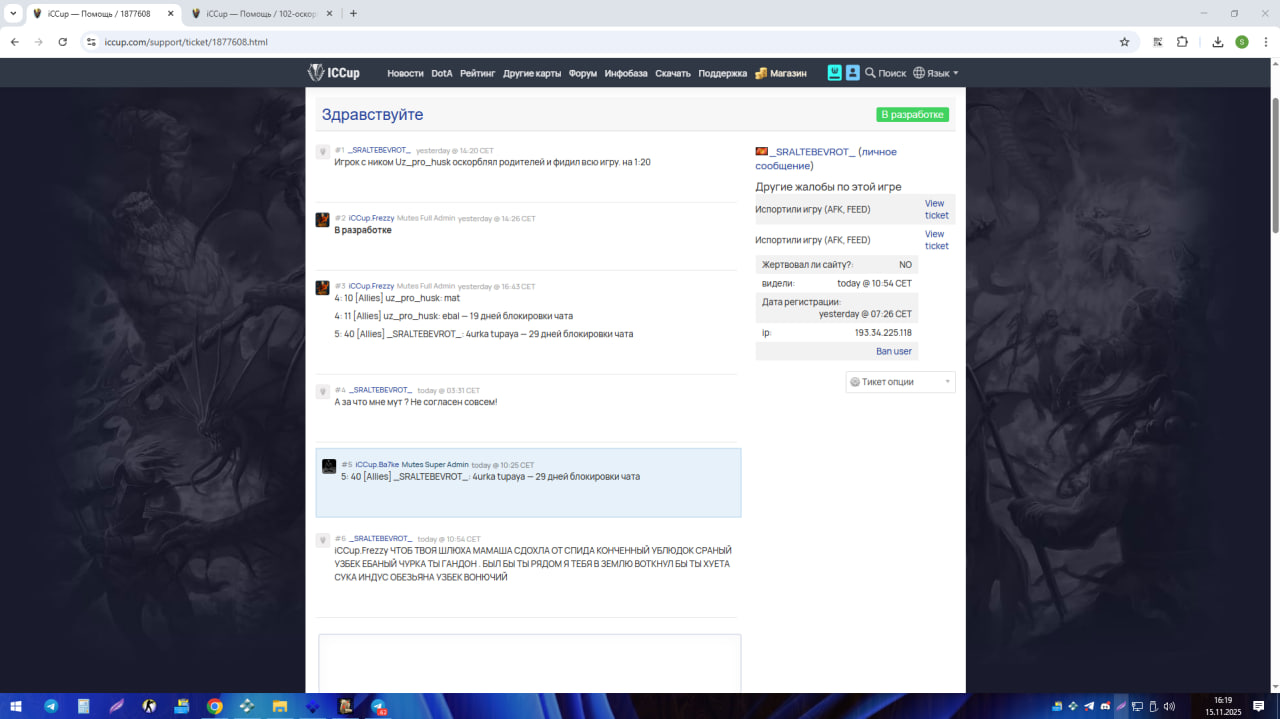Open _SRALTEBEVROT_ личное сообщение link
This screenshot has height=719, width=1280.
826,159
